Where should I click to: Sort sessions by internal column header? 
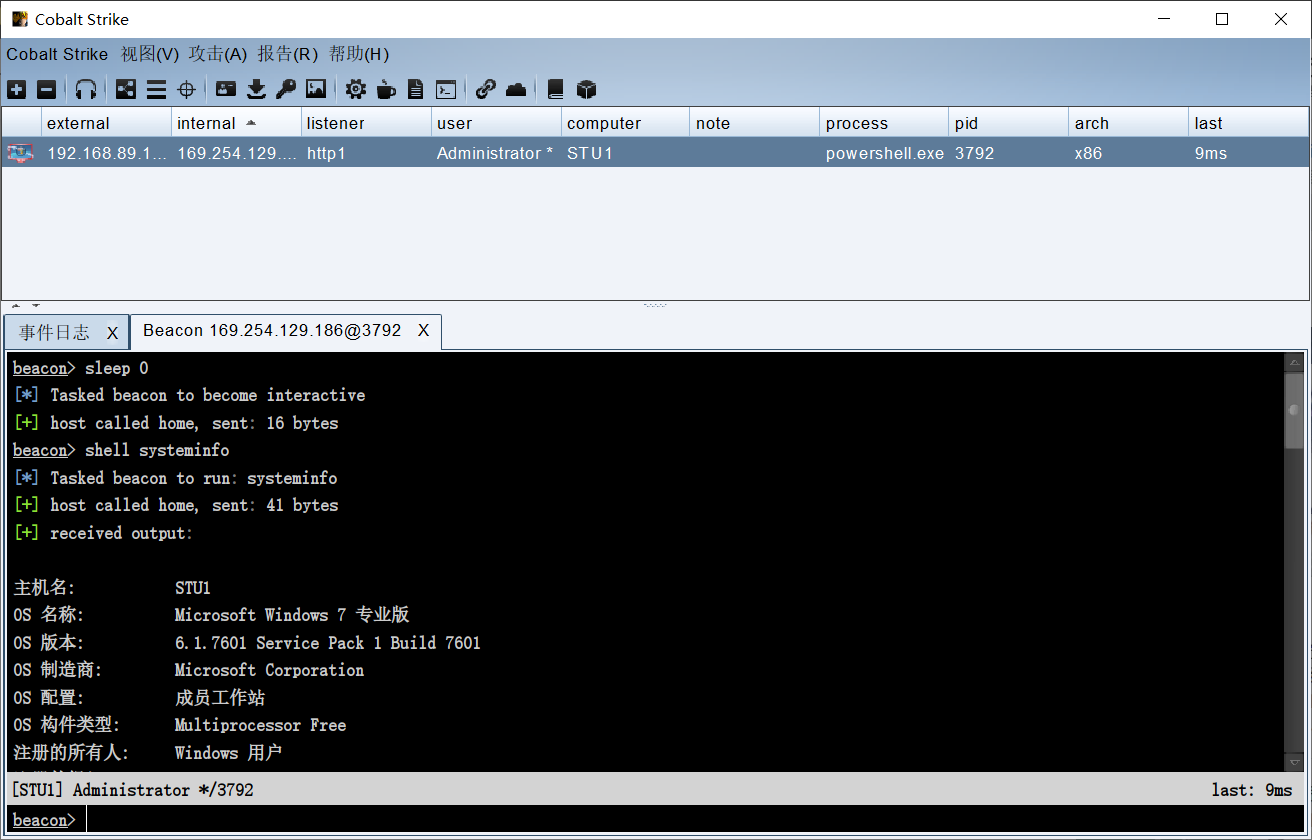[x=236, y=123]
